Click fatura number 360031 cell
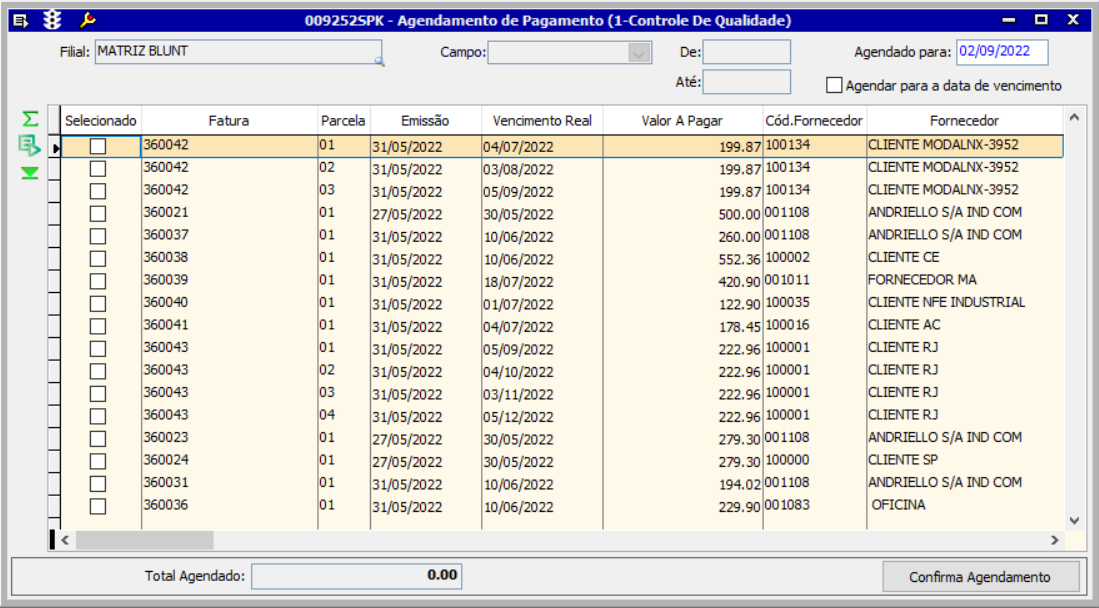Image resolution: width=1099 pixels, height=608 pixels. point(229,482)
